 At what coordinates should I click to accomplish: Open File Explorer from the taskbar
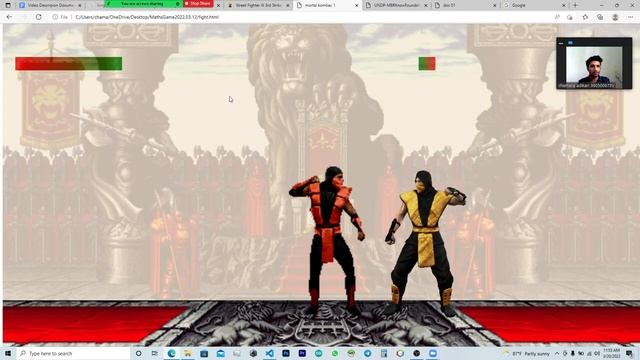(188, 353)
